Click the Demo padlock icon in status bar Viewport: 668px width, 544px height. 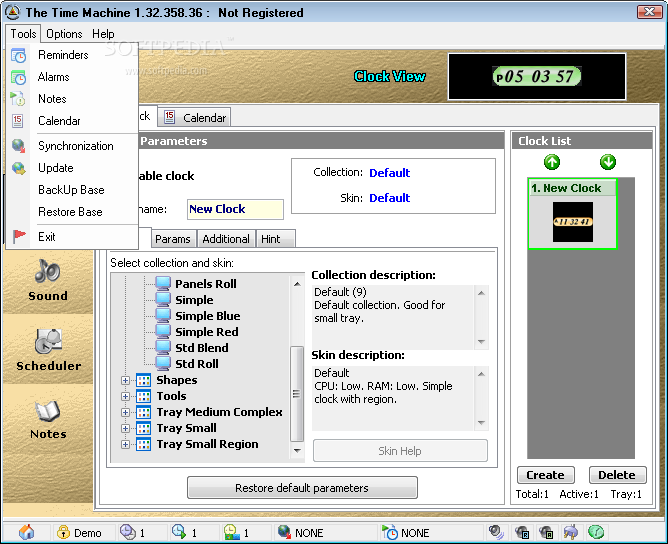click(x=63, y=532)
